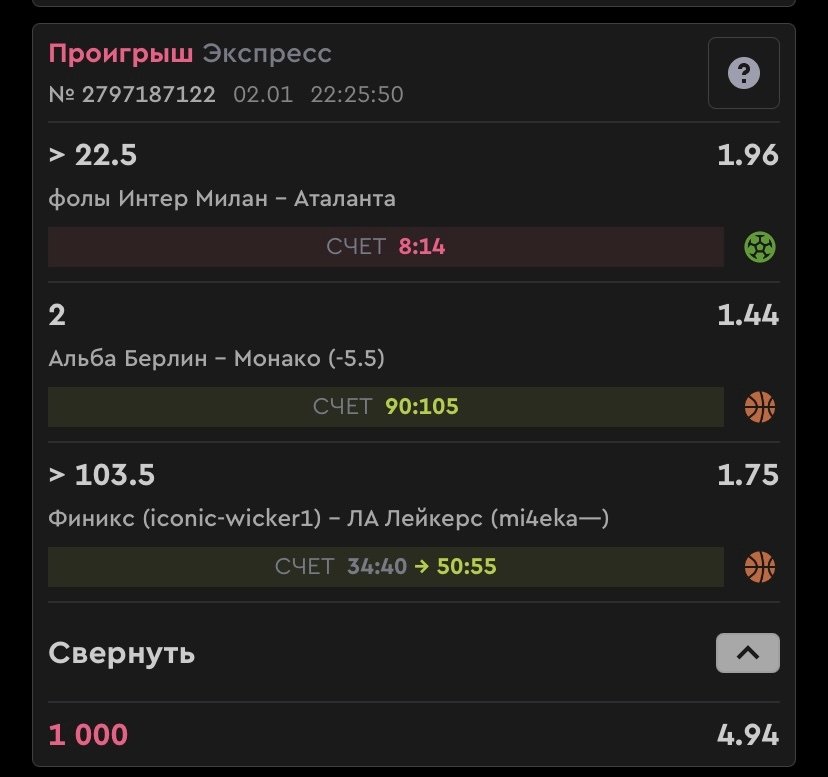Click the question mark help icon

743,73
